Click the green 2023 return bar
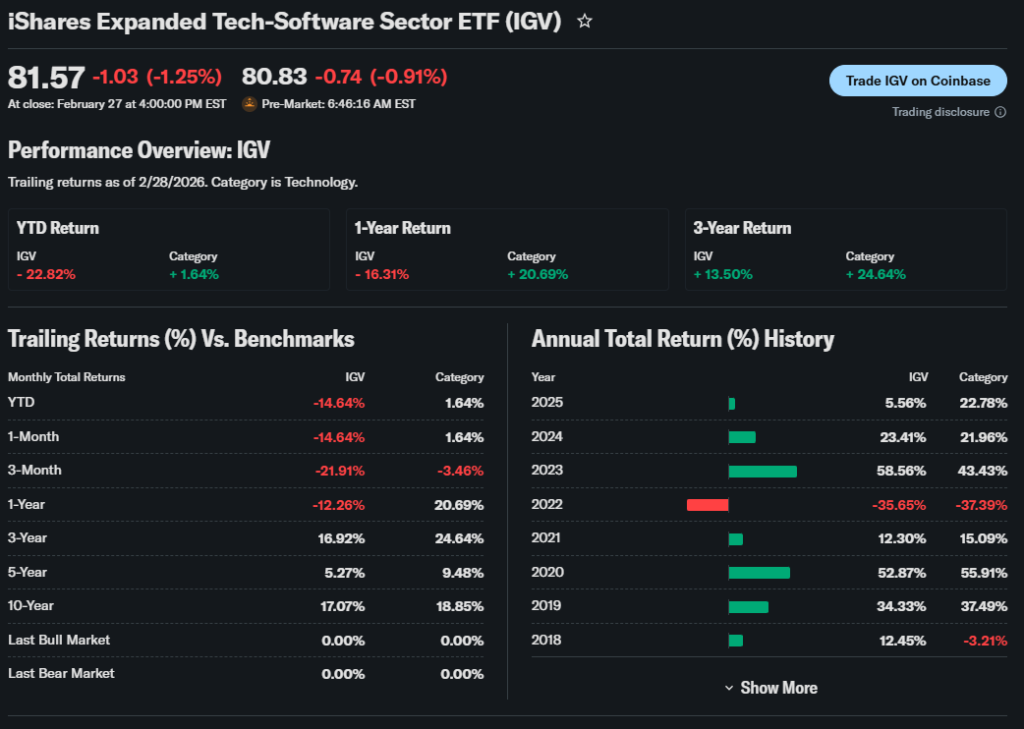 pos(762,471)
